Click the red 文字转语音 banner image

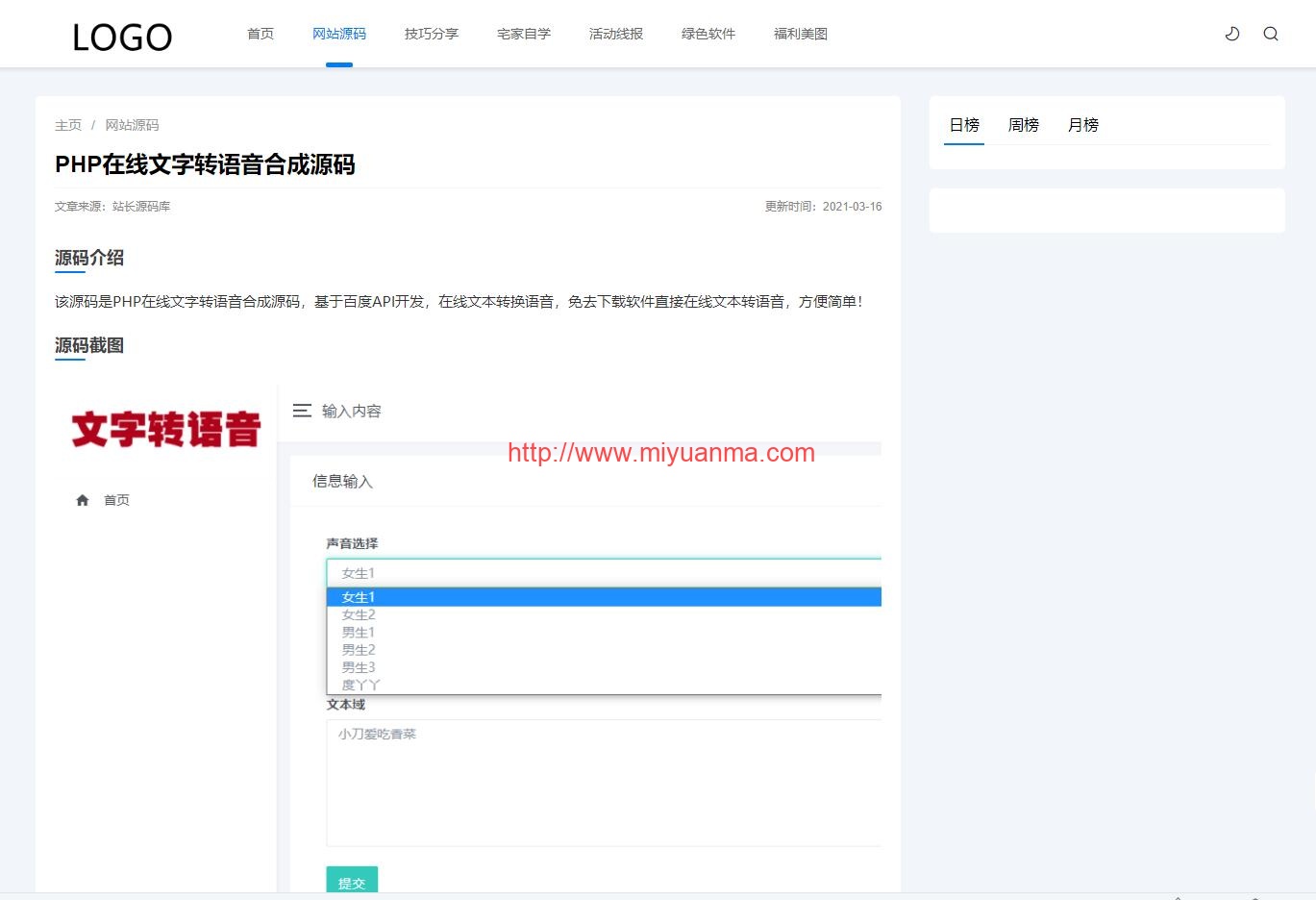tap(166, 429)
